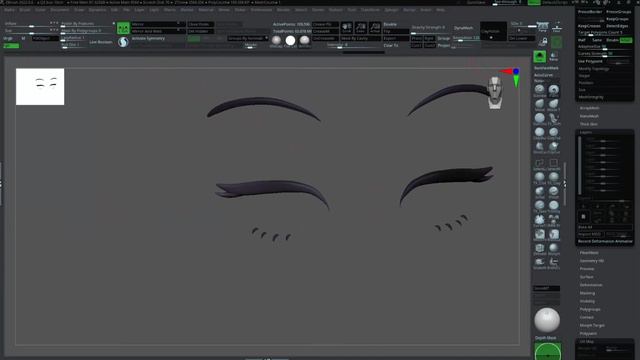
Task: Open the current material sphere picker
Action: (547, 320)
